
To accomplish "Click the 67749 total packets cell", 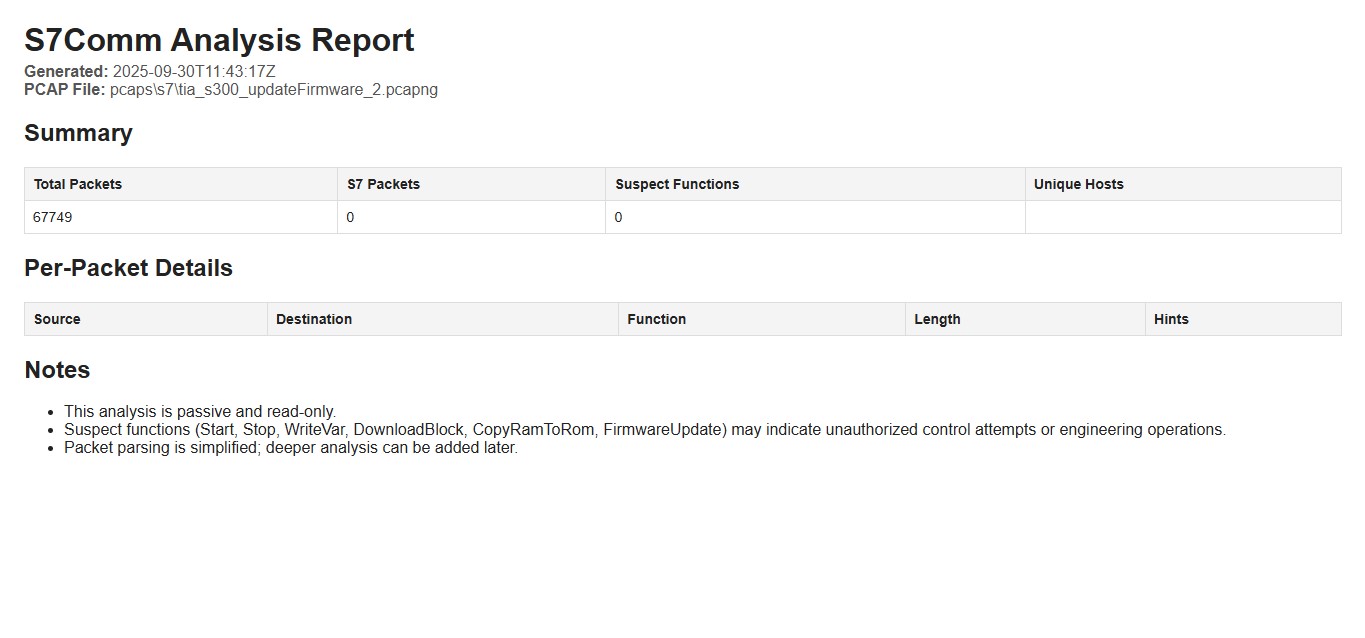I will (x=181, y=217).
